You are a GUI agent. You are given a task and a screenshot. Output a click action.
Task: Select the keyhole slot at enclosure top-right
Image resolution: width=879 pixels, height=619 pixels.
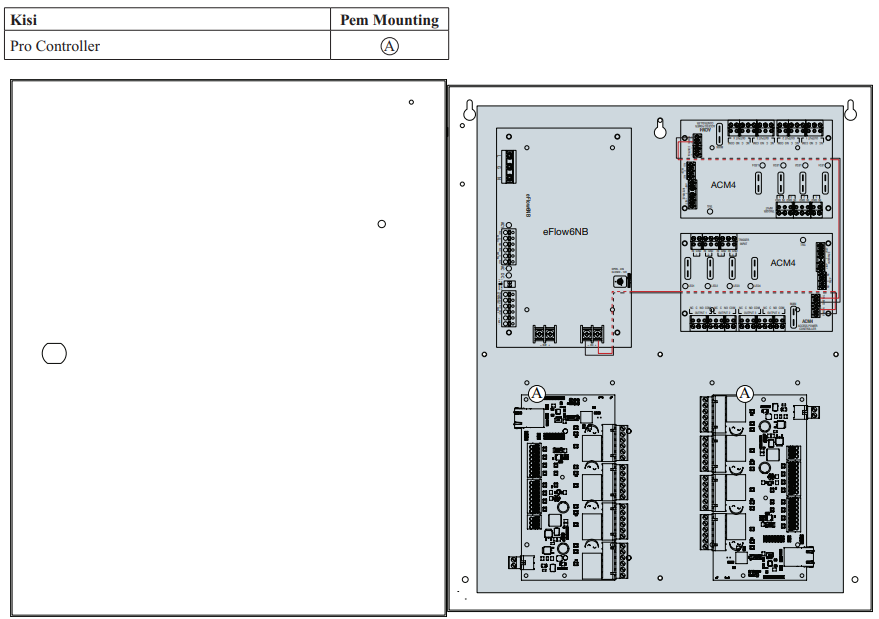pyautogui.click(x=850, y=110)
